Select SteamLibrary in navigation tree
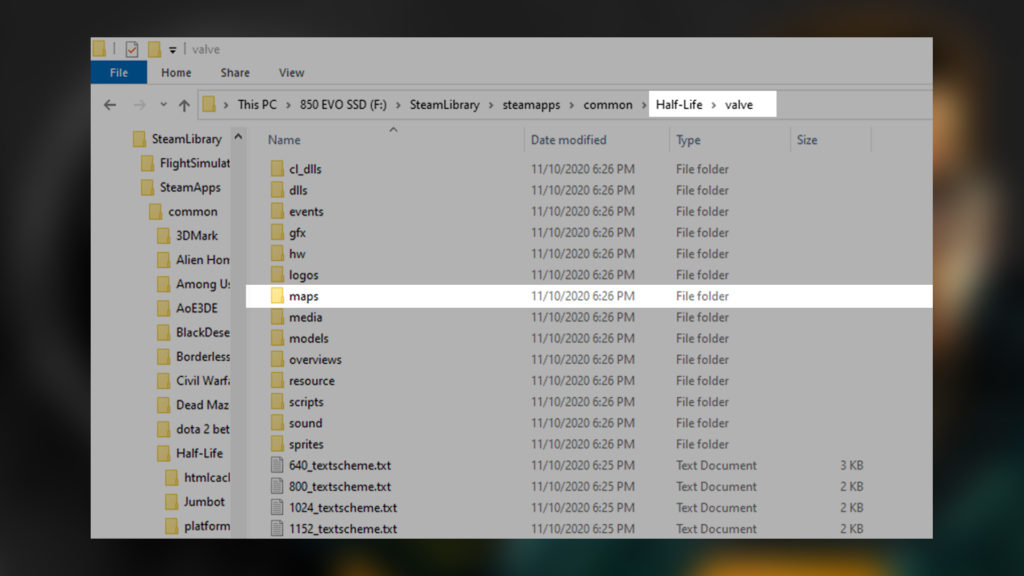Viewport: 1024px width, 576px height. click(187, 138)
